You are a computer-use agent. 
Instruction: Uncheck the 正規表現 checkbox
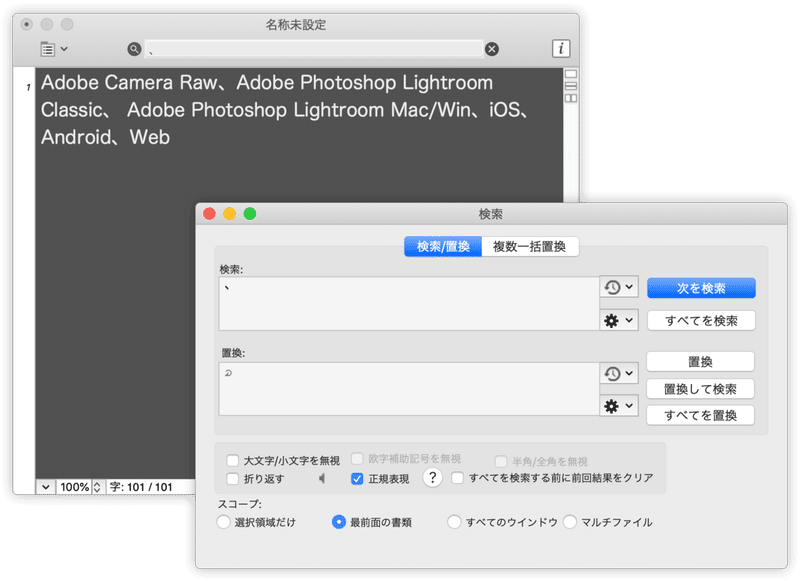pyautogui.click(x=357, y=479)
